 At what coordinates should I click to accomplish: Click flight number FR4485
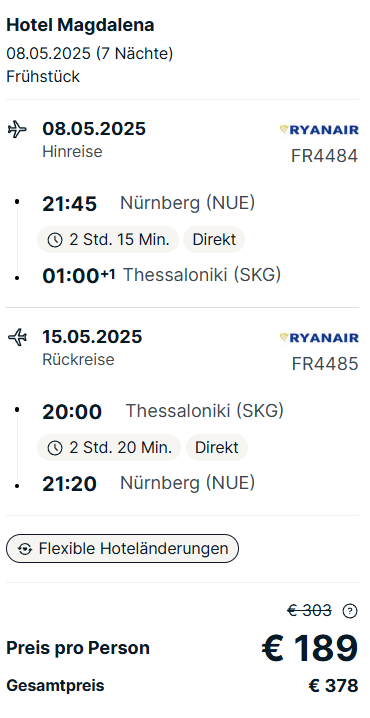325,364
